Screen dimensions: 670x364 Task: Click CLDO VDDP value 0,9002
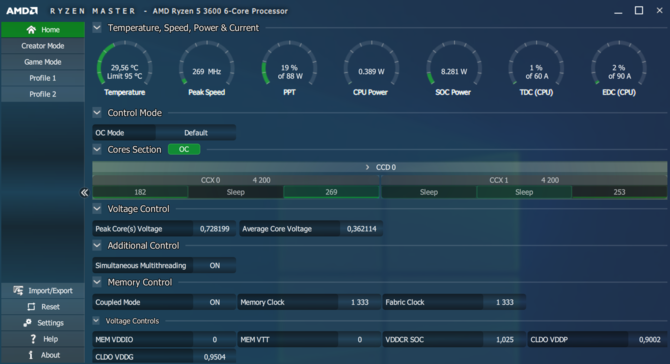[649, 340]
